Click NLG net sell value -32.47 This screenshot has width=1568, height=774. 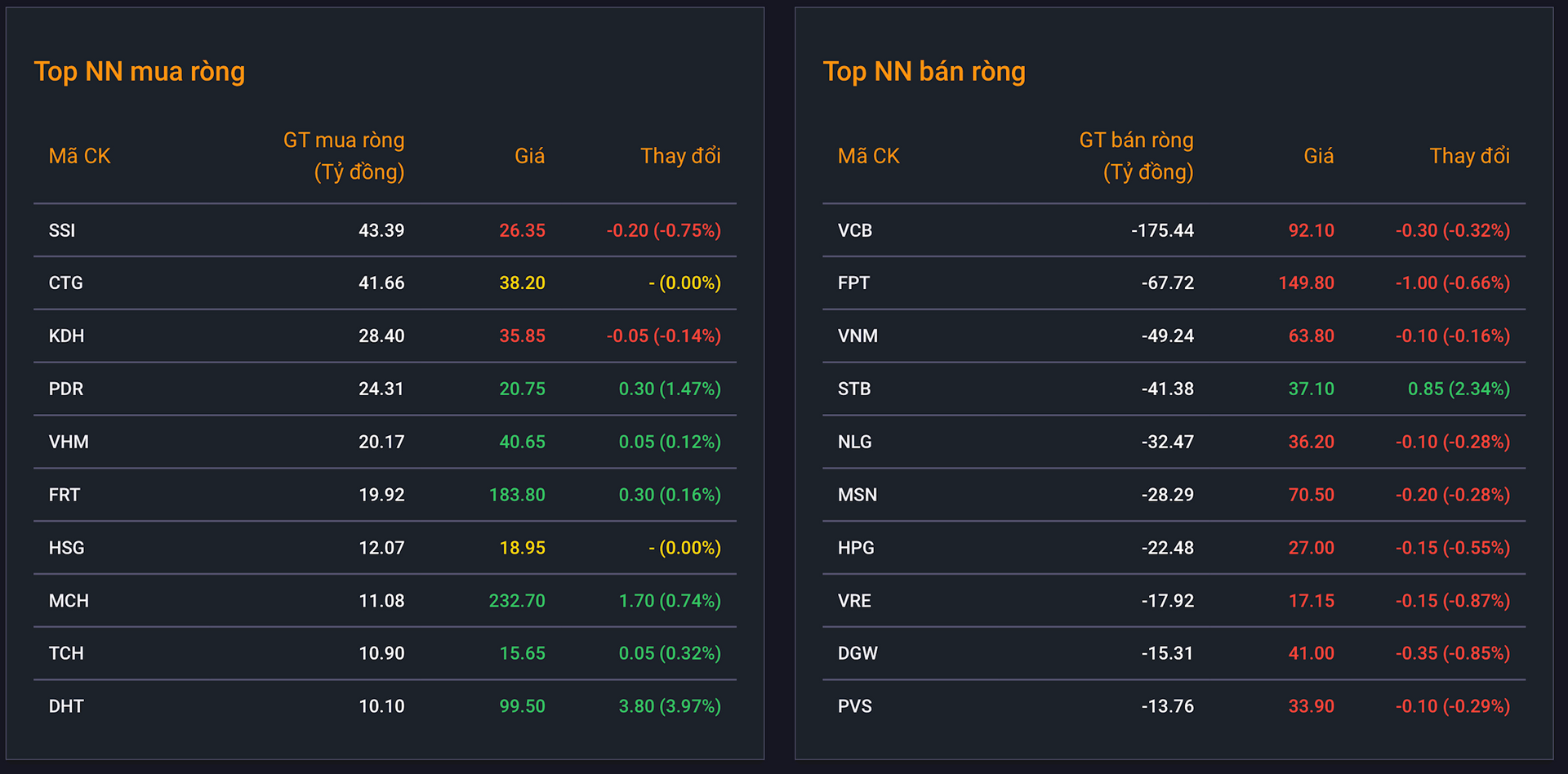point(1167,442)
